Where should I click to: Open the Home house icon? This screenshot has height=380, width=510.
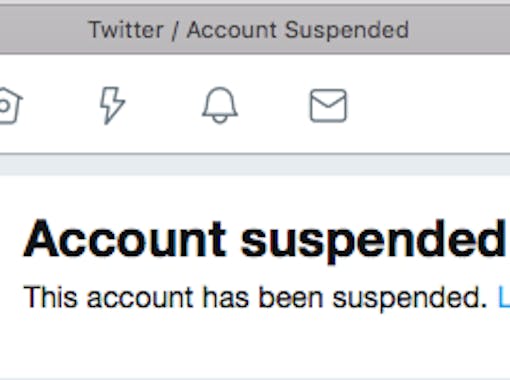(10, 105)
